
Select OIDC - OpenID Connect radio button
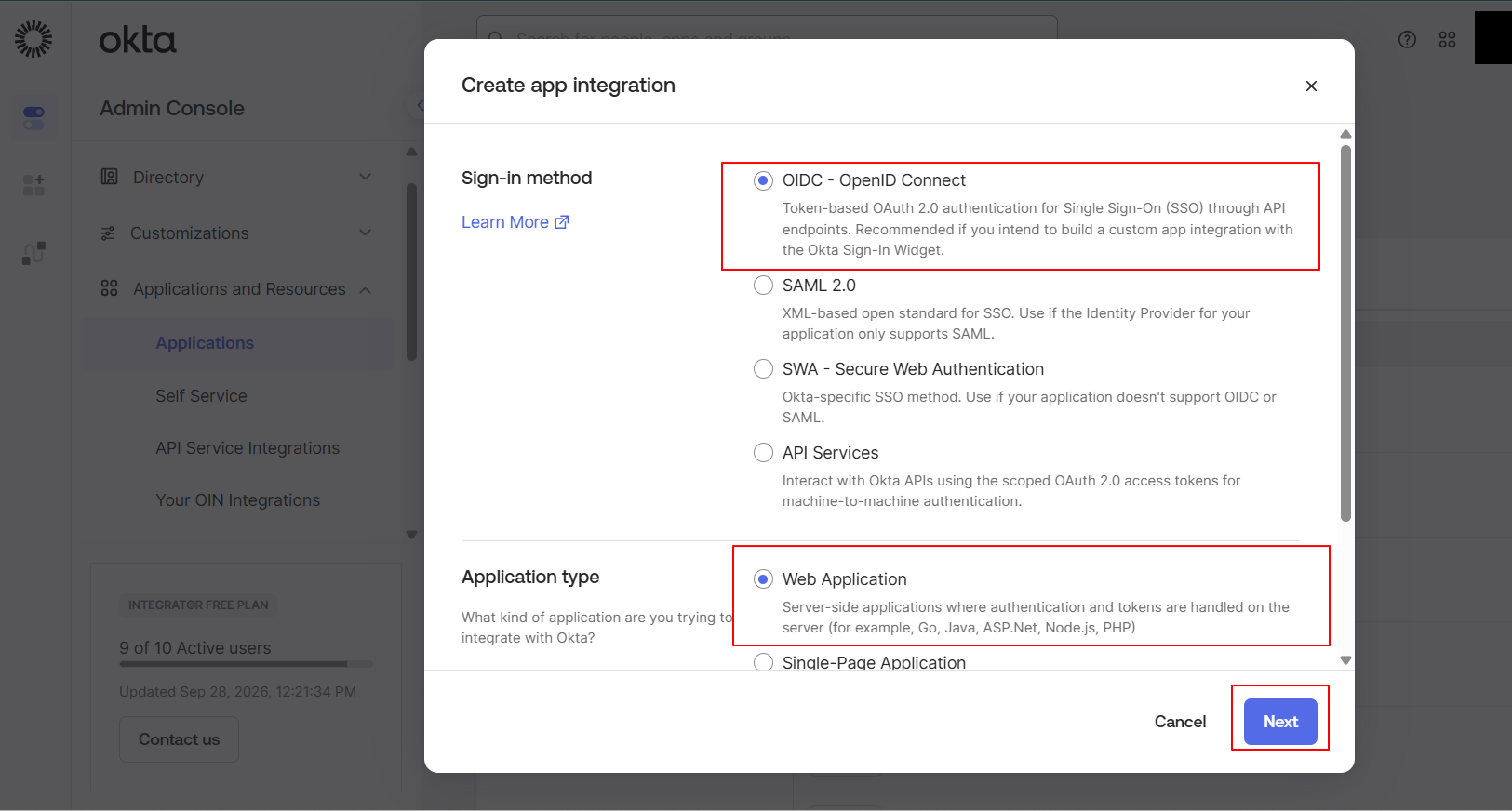[763, 180]
